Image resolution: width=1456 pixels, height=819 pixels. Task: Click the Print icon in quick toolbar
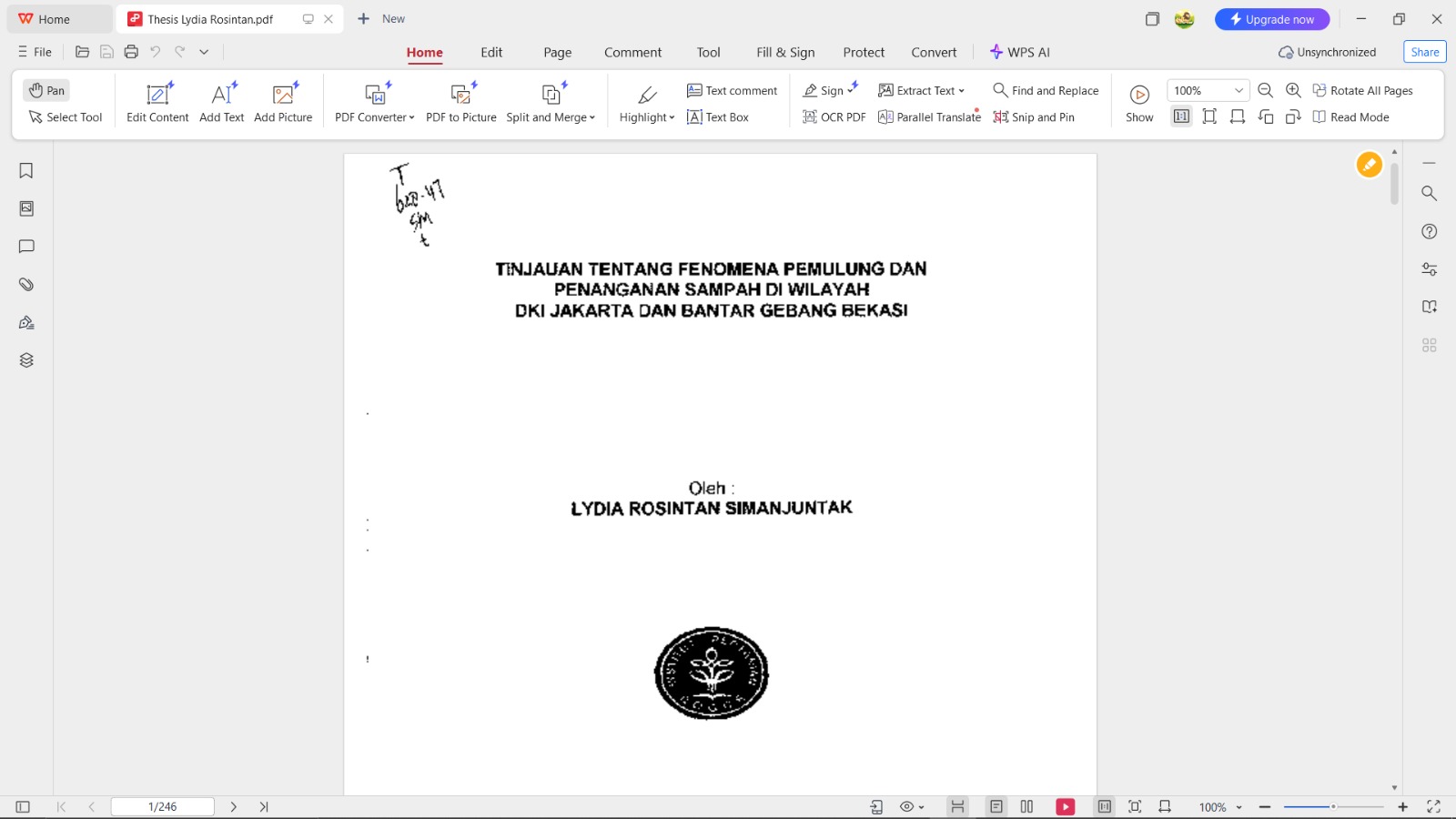click(x=131, y=52)
